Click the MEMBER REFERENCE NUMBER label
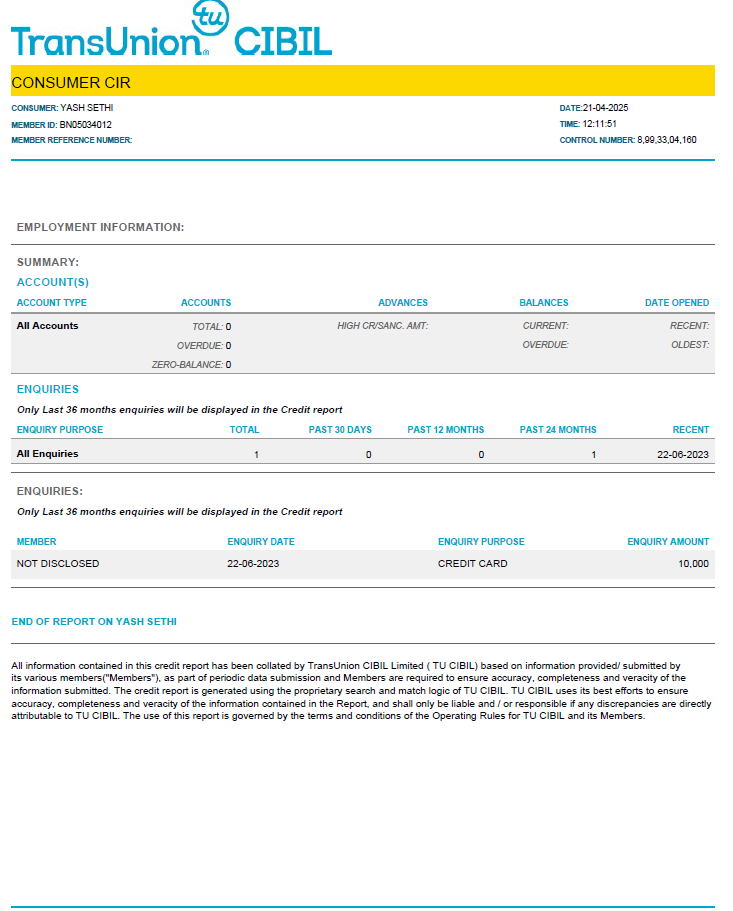Screen dimensions: 733x911 click(71, 140)
